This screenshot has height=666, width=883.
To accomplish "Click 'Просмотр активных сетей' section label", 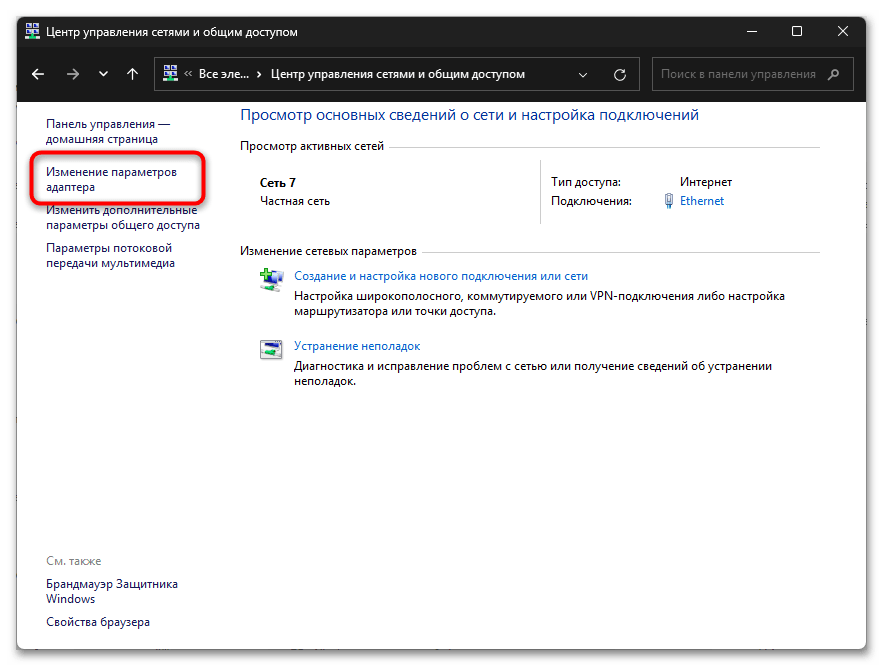I will click(x=311, y=146).
